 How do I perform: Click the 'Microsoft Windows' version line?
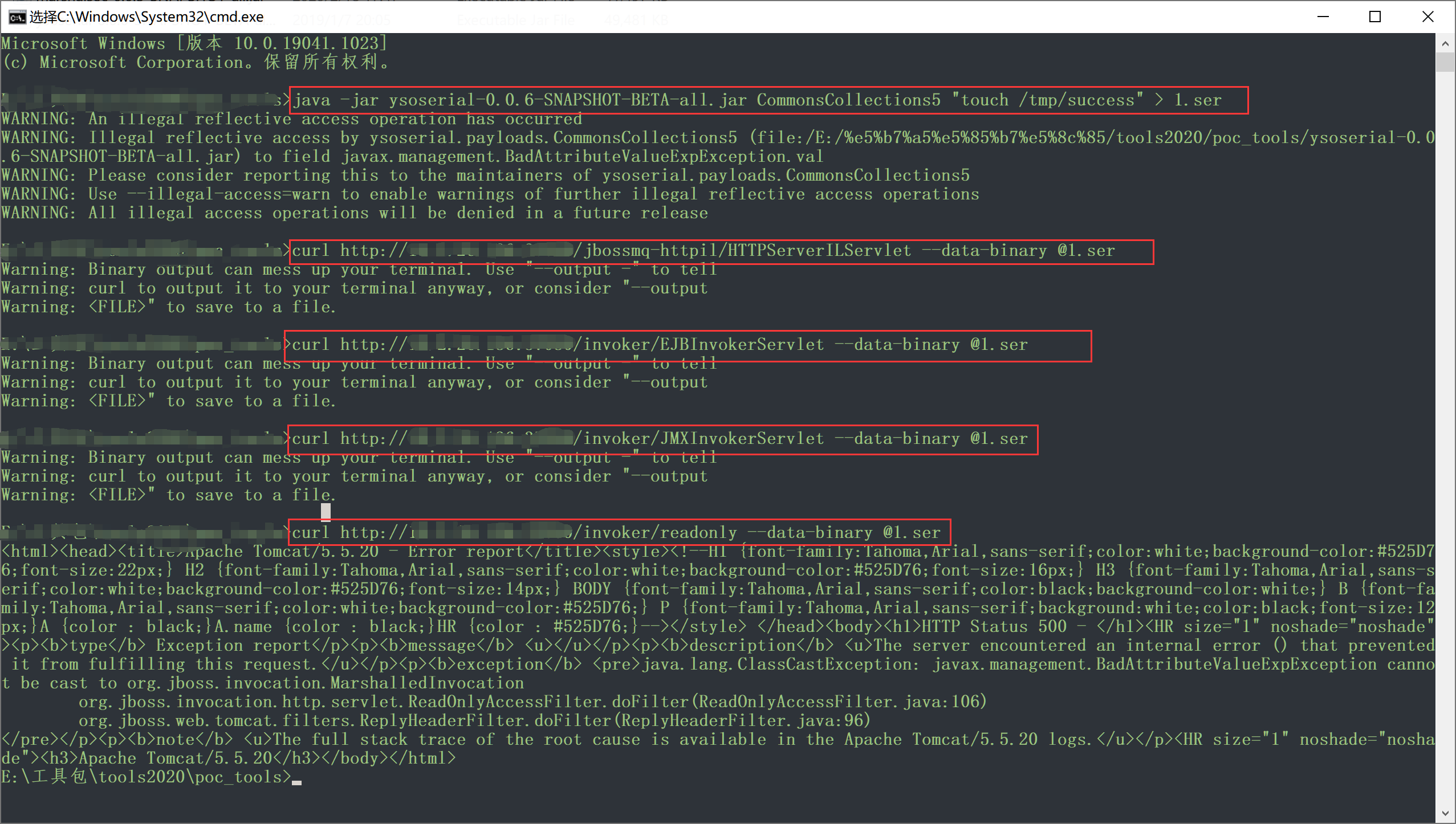pyautogui.click(x=194, y=43)
